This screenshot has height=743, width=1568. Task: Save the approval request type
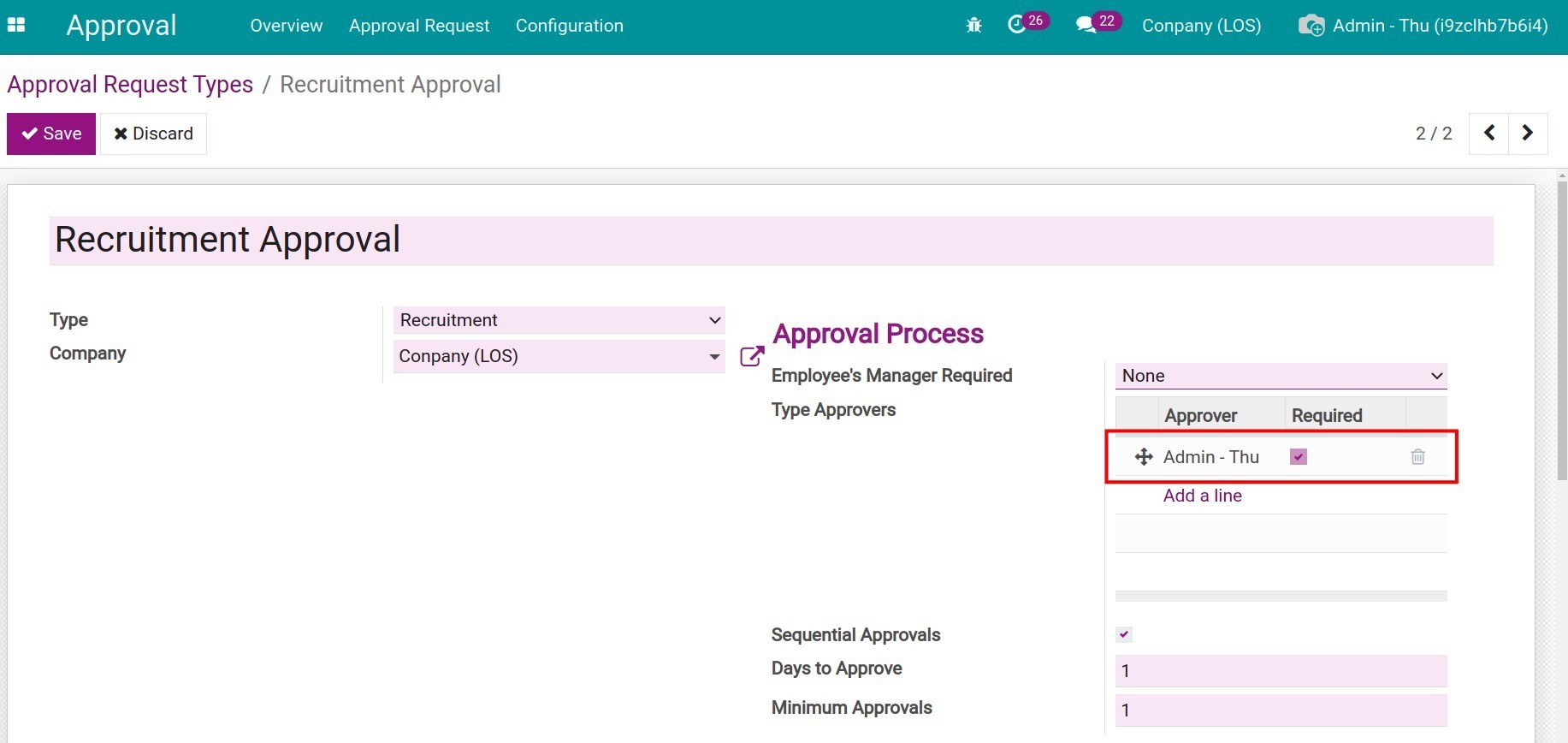tap(51, 134)
